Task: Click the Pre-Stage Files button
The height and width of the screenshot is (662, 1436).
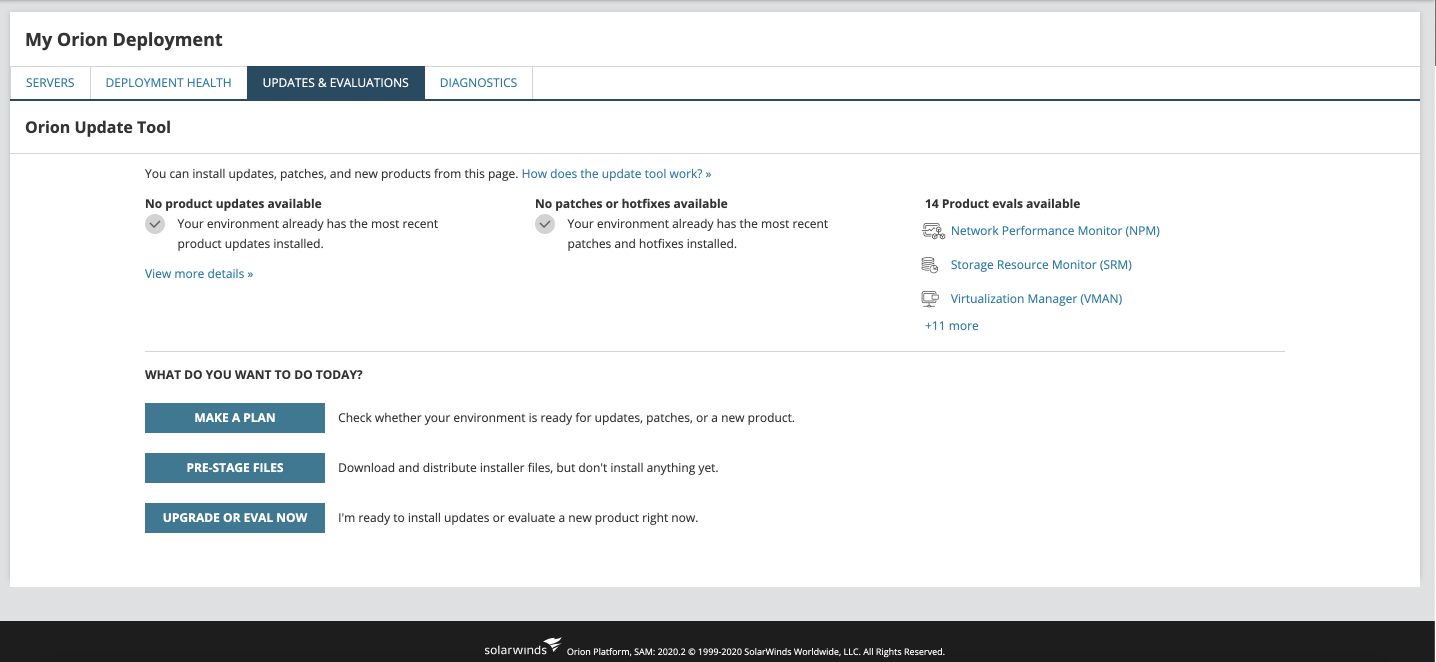Action: click(235, 468)
